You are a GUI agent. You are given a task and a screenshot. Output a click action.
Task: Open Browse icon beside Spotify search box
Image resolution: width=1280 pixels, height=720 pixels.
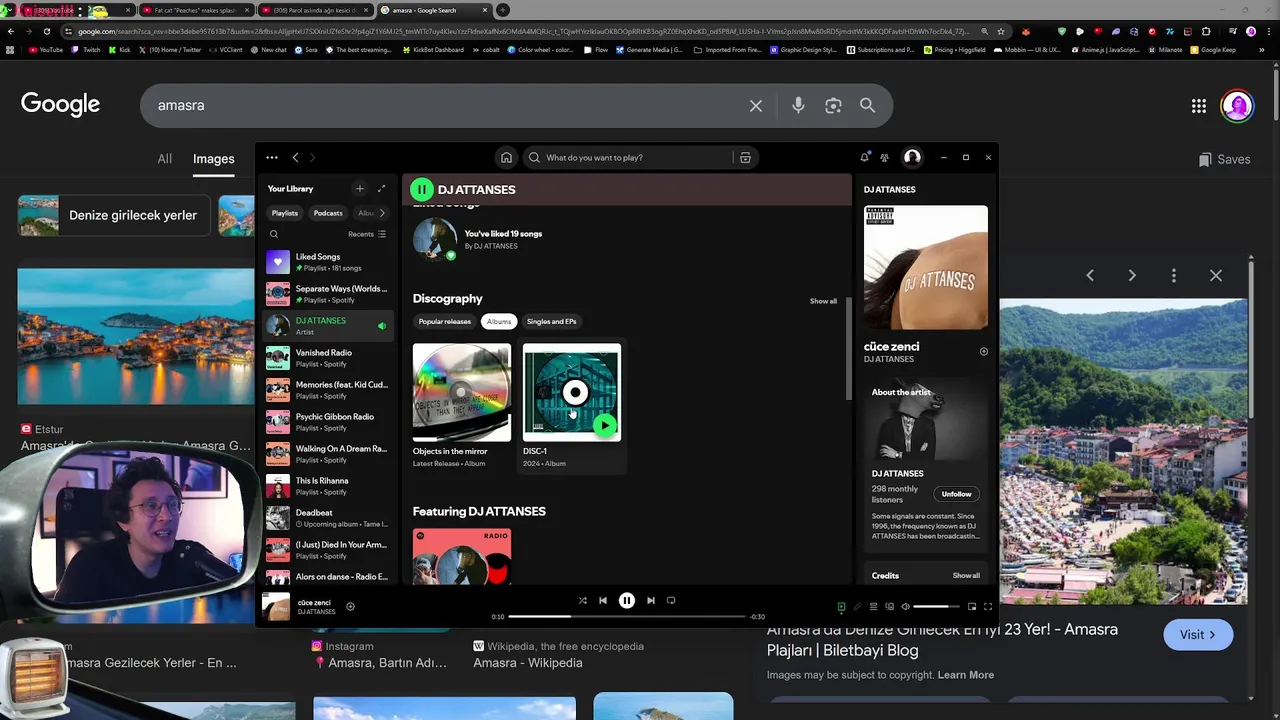point(745,157)
